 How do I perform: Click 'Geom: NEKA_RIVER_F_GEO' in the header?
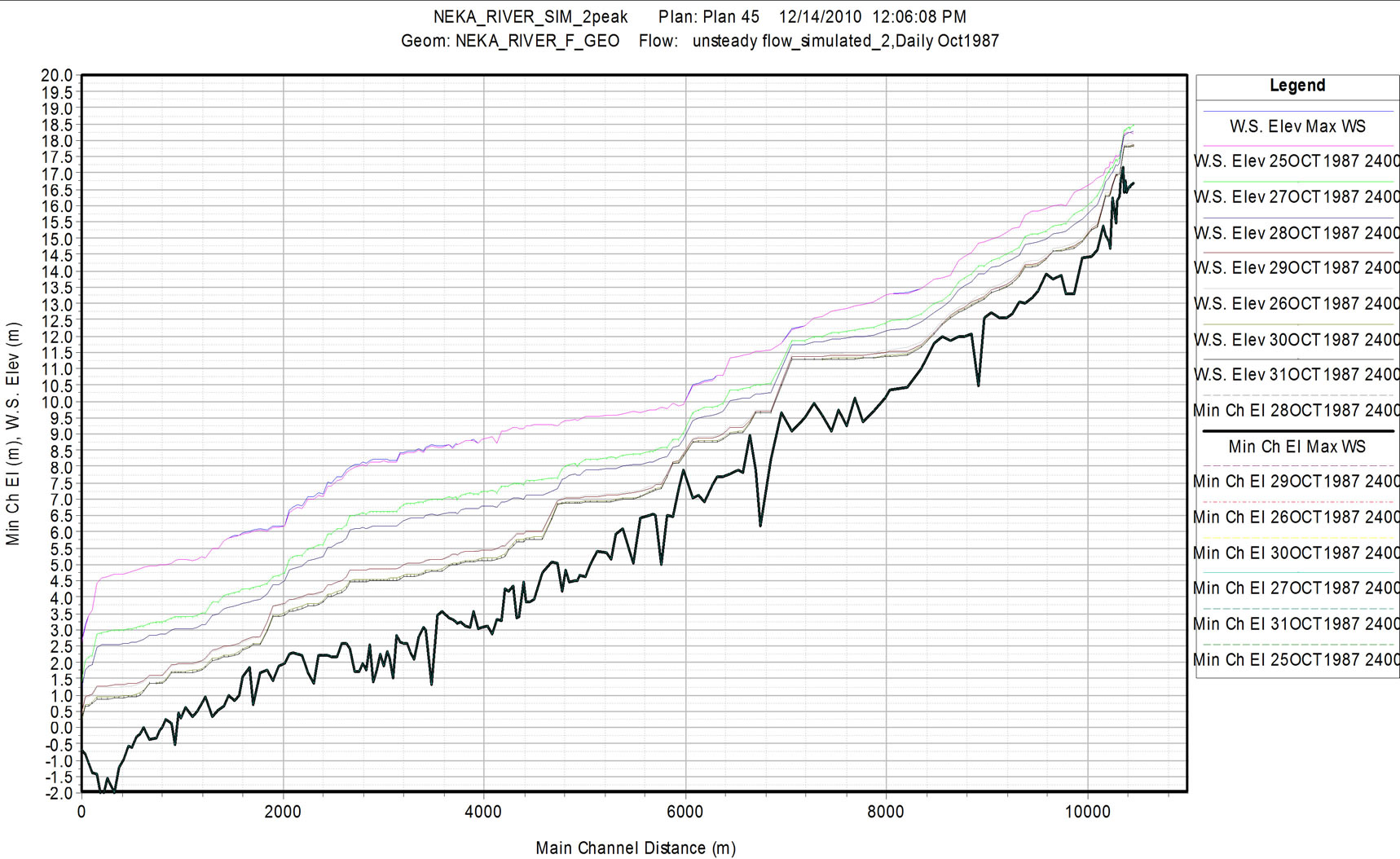point(510,41)
